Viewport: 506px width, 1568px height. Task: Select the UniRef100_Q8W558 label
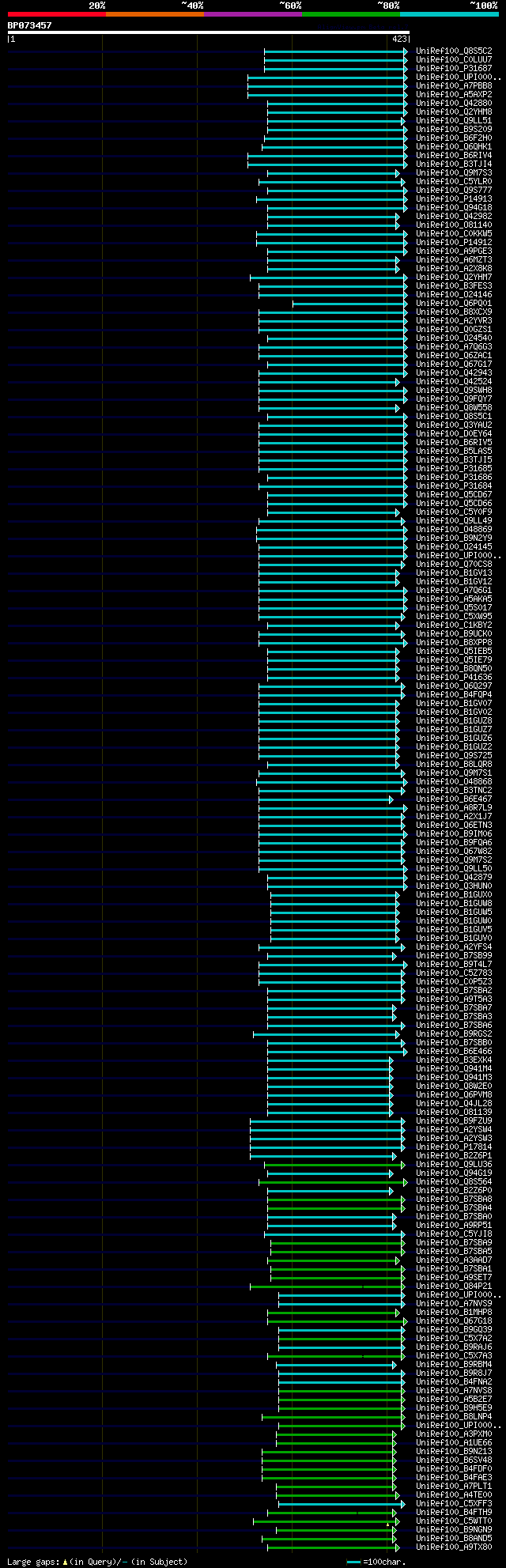pos(454,407)
